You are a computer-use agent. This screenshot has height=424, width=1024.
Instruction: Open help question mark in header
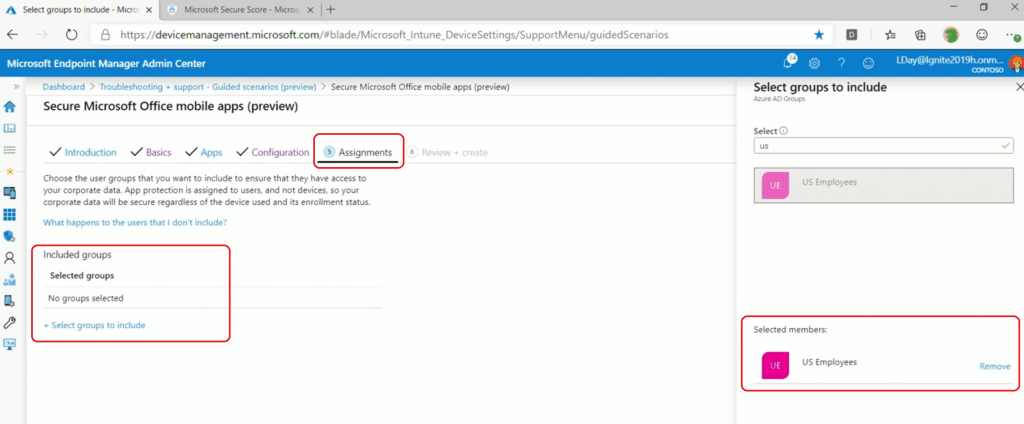[x=841, y=63]
